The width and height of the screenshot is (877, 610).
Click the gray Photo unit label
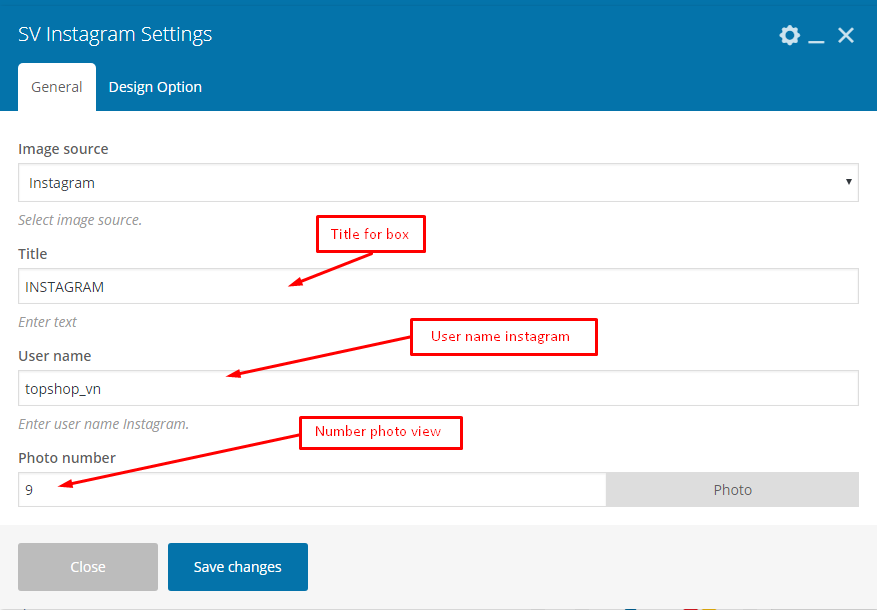(x=732, y=490)
